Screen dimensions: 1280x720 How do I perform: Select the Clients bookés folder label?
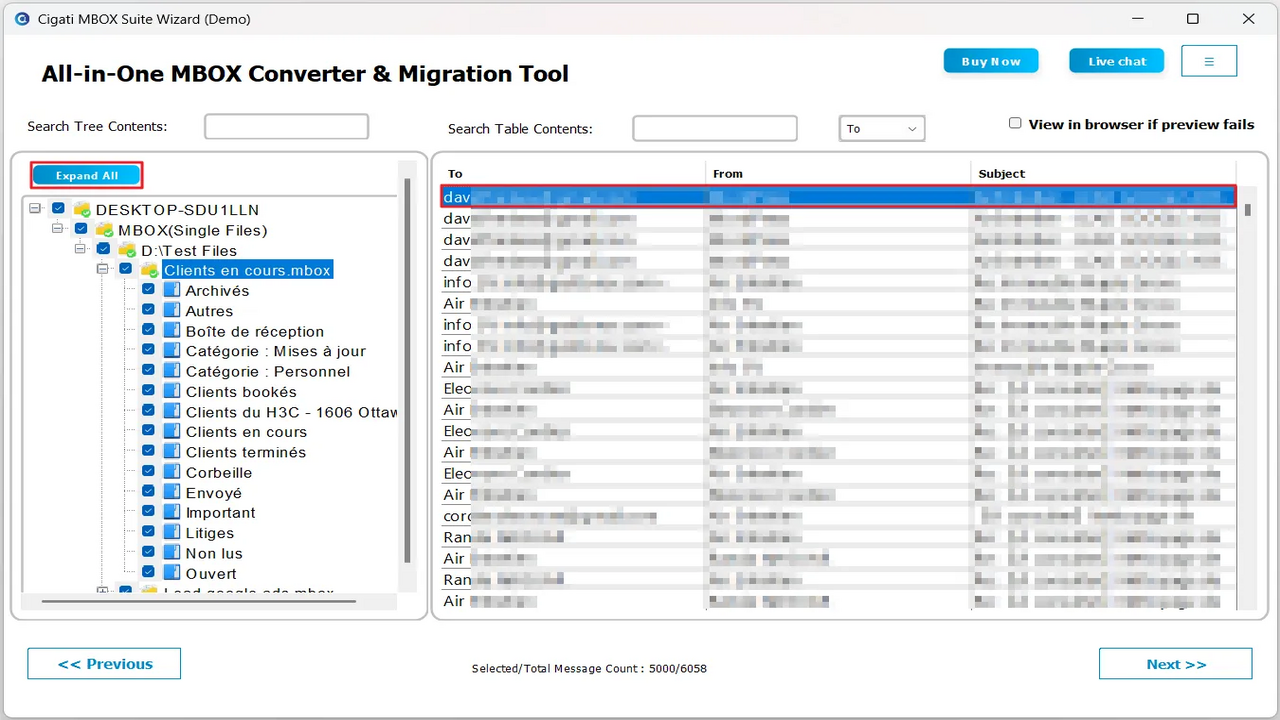pyautogui.click(x=241, y=392)
